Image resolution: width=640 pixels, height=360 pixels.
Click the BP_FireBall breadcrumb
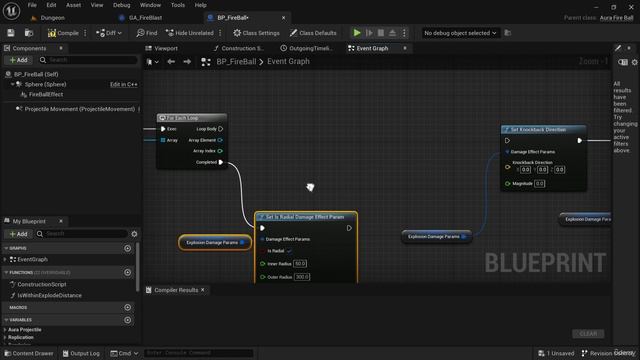[x=236, y=62]
